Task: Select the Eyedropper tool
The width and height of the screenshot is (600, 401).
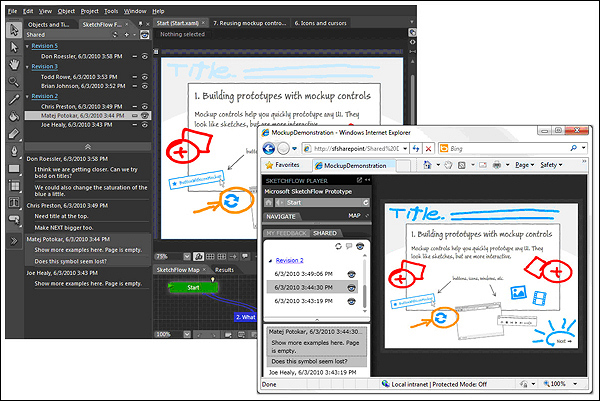Action: [x=14, y=99]
